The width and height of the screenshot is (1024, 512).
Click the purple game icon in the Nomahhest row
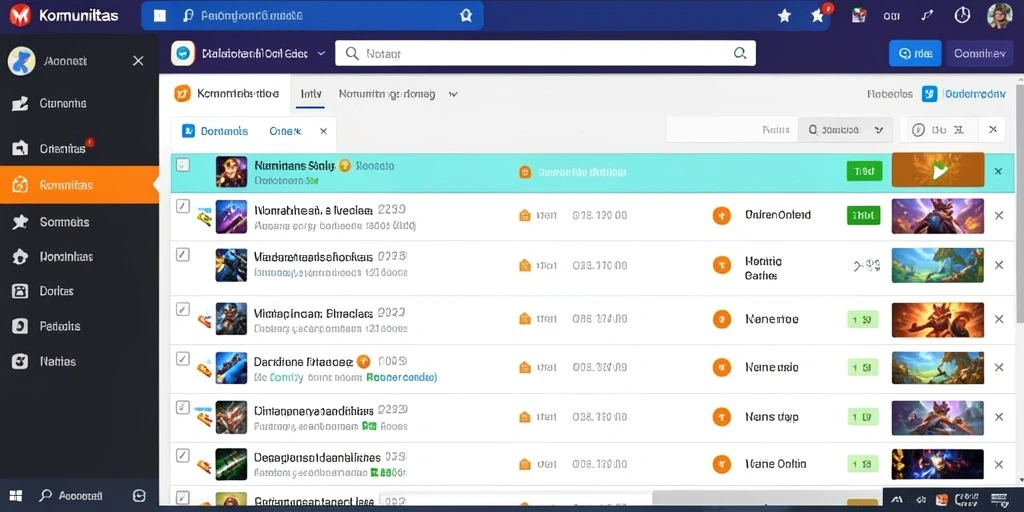pyautogui.click(x=231, y=217)
